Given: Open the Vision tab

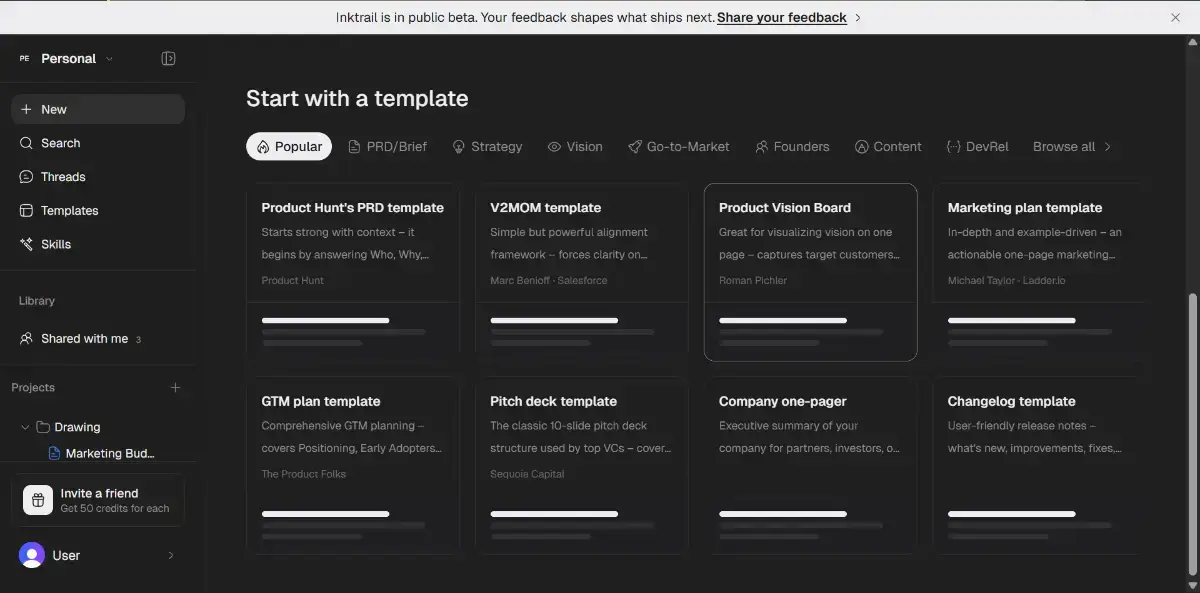Looking at the screenshot, I should tap(575, 147).
